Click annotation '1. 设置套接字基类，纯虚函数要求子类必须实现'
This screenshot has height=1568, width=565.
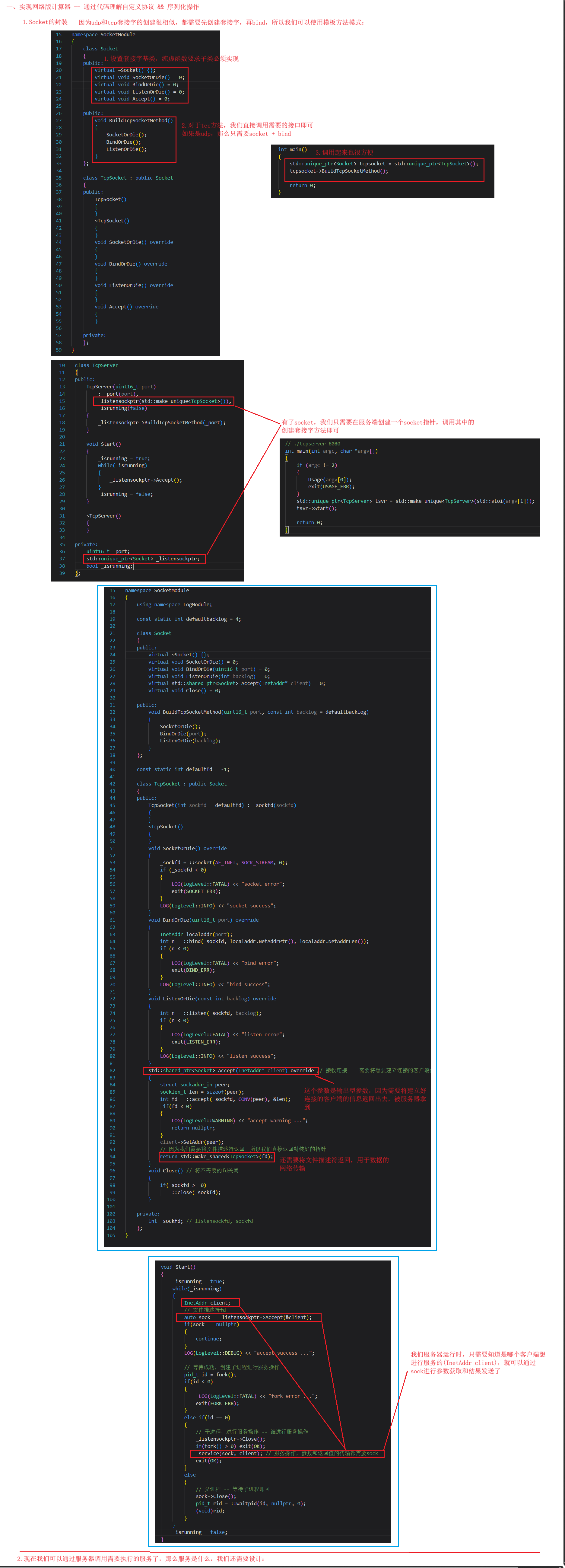pyautogui.click(x=171, y=59)
